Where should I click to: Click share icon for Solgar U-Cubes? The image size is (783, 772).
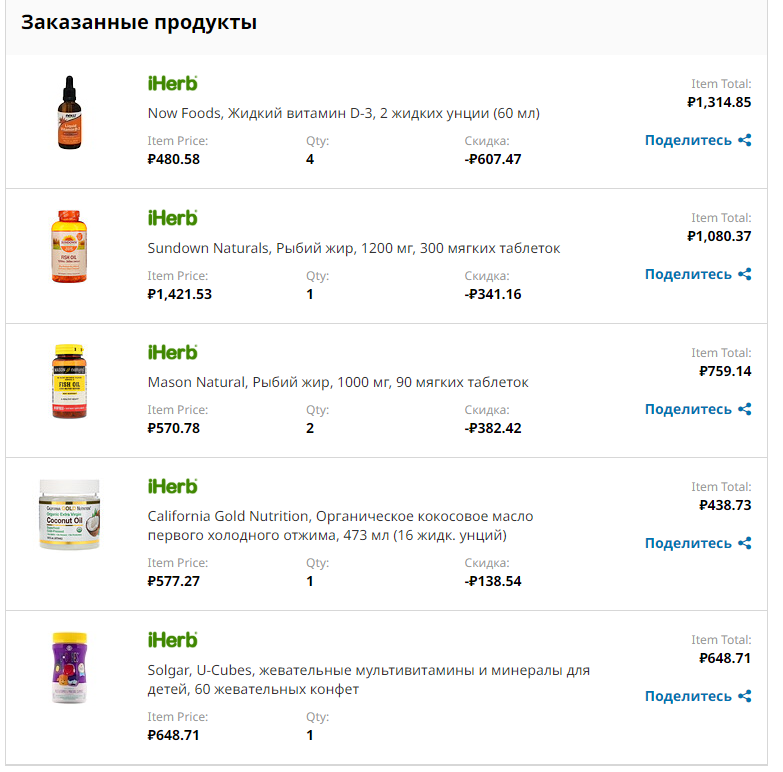coord(744,696)
